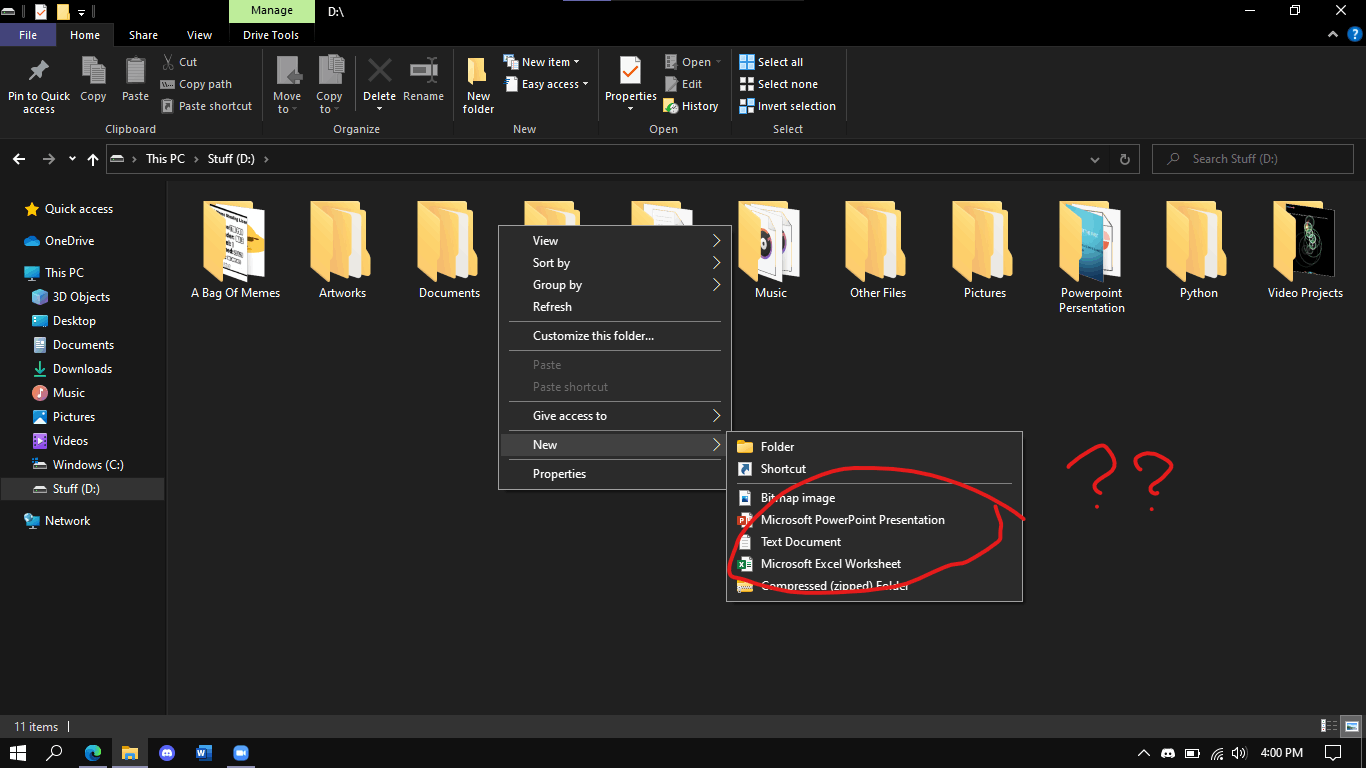Image resolution: width=1366 pixels, height=768 pixels.
Task: Click Edit in ribbon
Action: [x=683, y=84]
